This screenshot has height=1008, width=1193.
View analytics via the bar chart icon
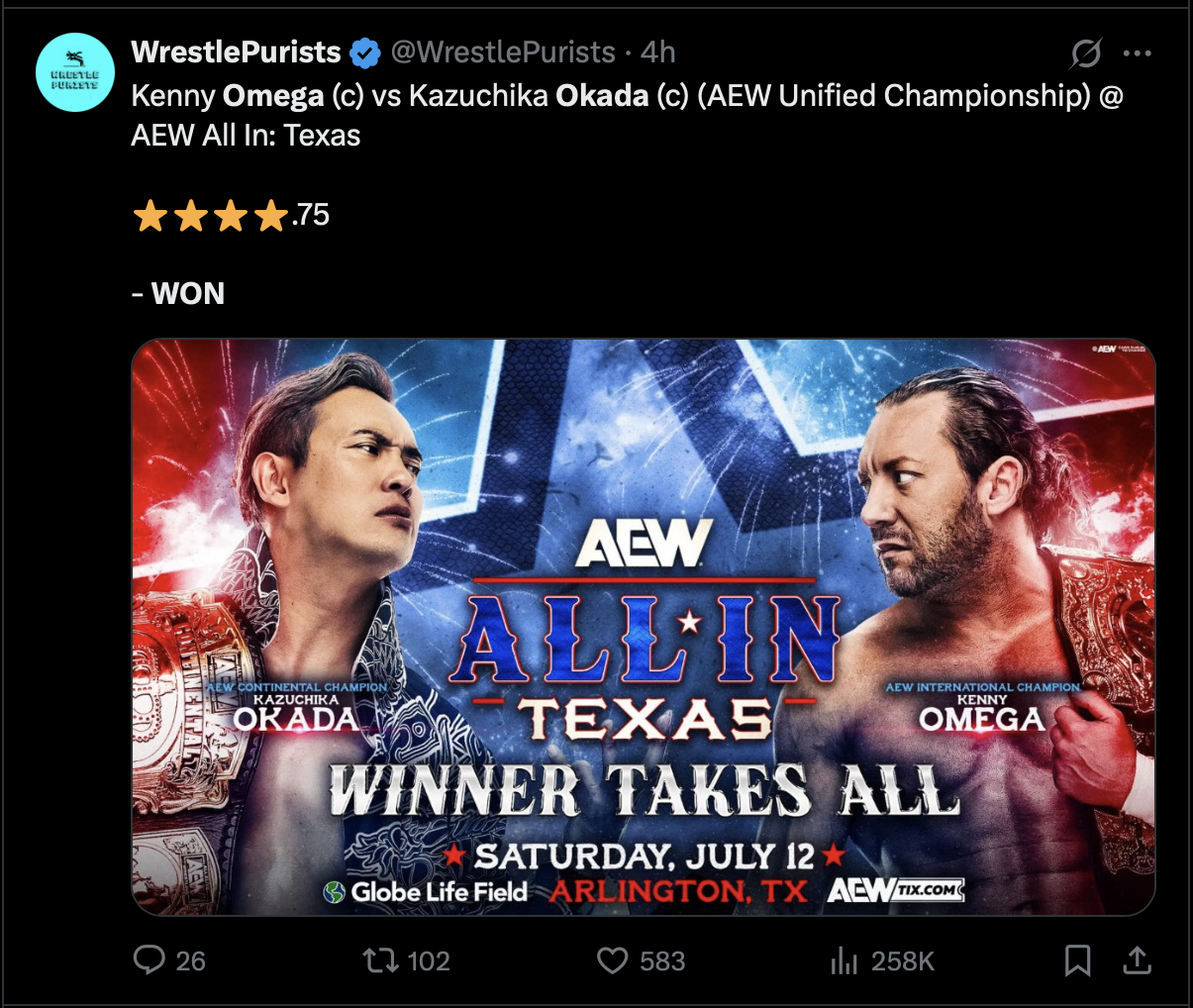point(844,959)
